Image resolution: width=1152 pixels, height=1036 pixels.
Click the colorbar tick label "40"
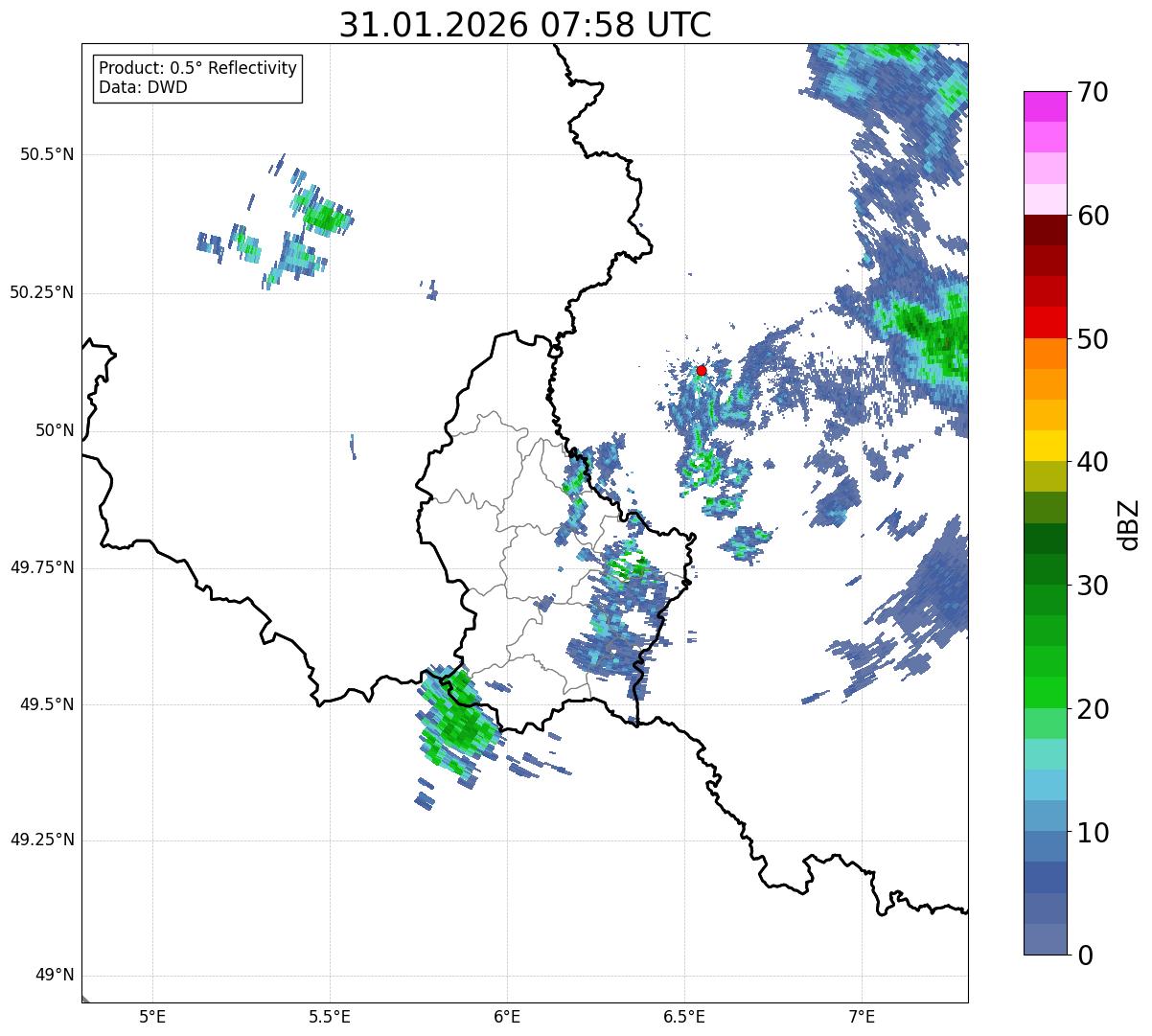click(1092, 462)
